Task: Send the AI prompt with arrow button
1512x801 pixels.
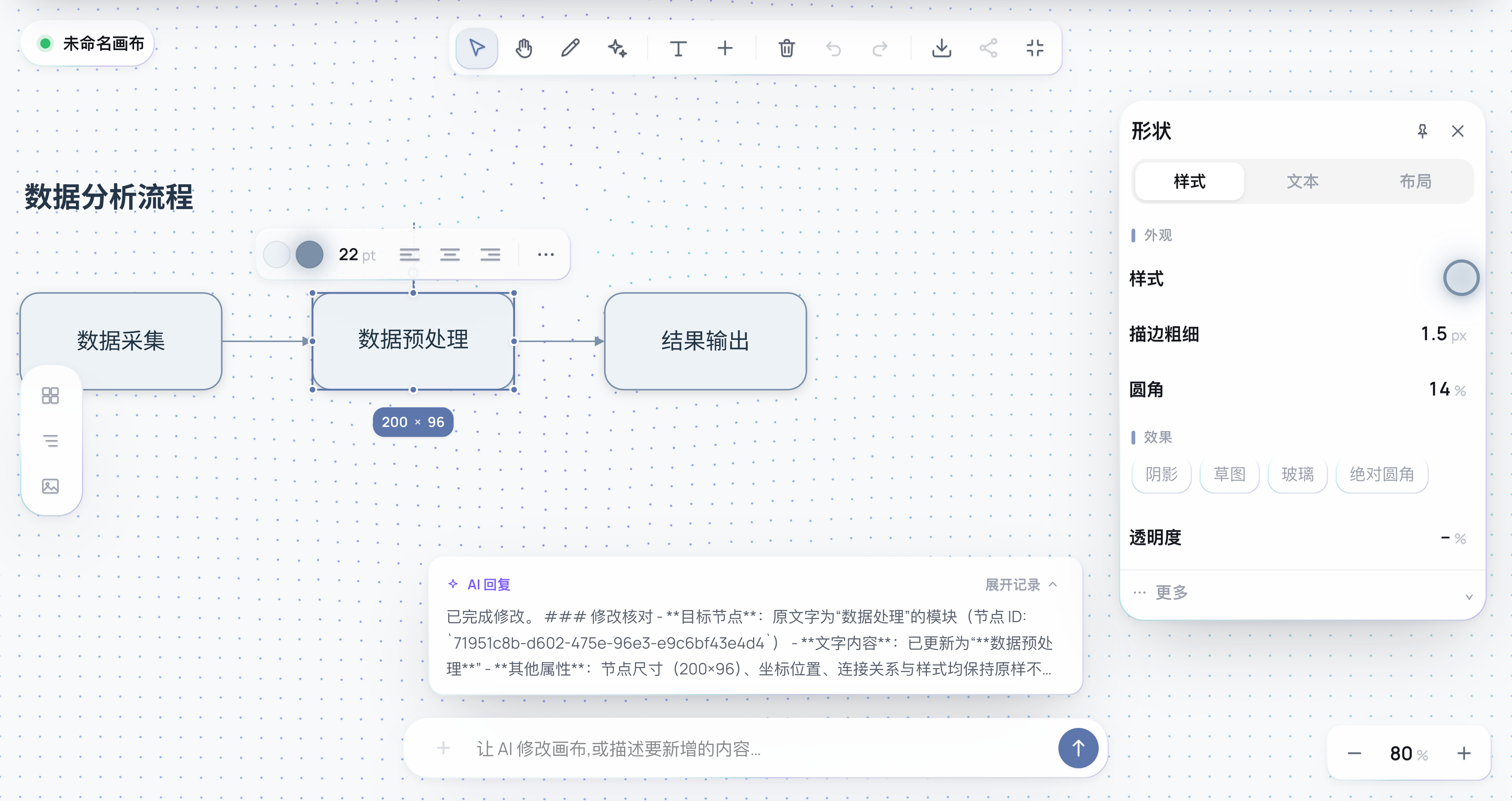Action: (x=1078, y=748)
